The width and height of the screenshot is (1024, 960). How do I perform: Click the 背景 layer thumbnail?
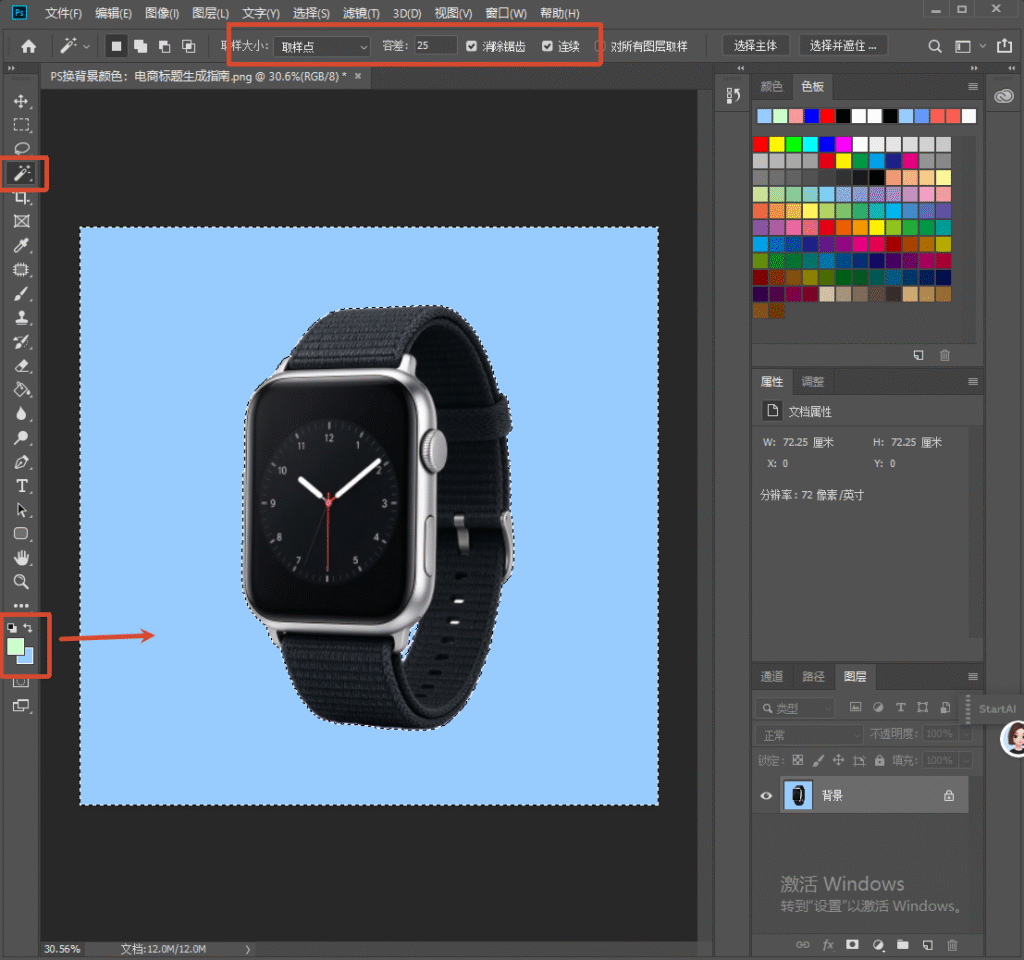797,795
